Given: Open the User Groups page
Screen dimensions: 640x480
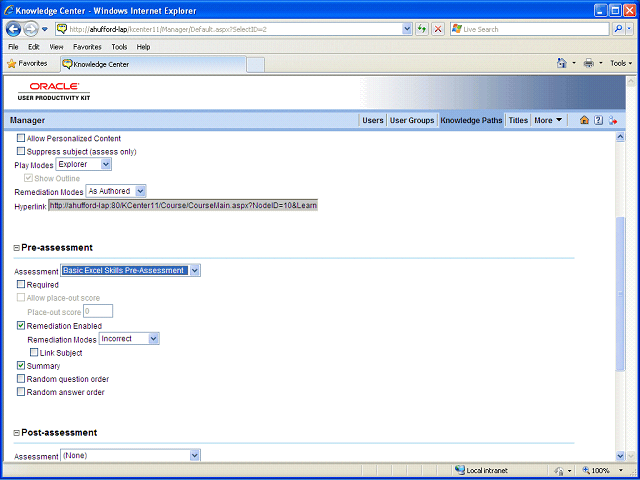Looking at the screenshot, I should 412,120.
